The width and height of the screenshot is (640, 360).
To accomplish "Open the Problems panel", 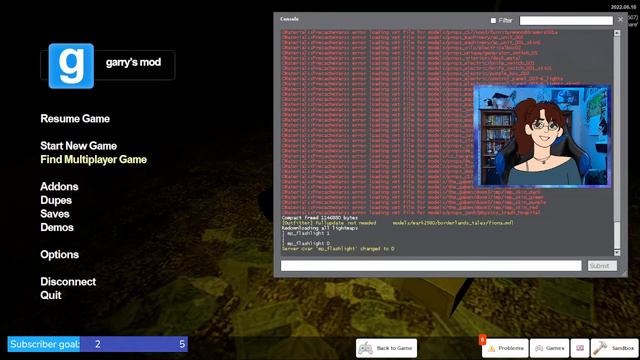I will [505, 348].
